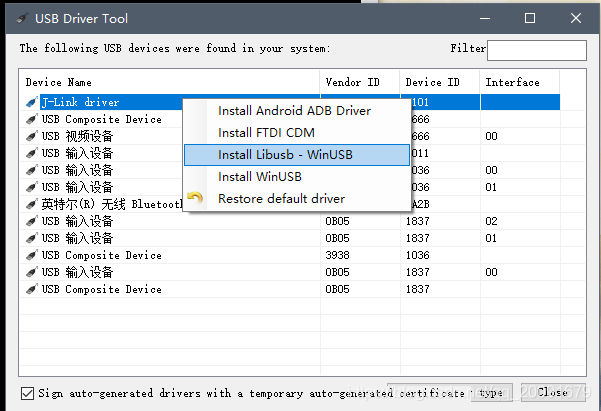This screenshot has height=411, width=601.
Task: Click interface cell 00 in USB 视频设备 row
Action: coord(491,136)
